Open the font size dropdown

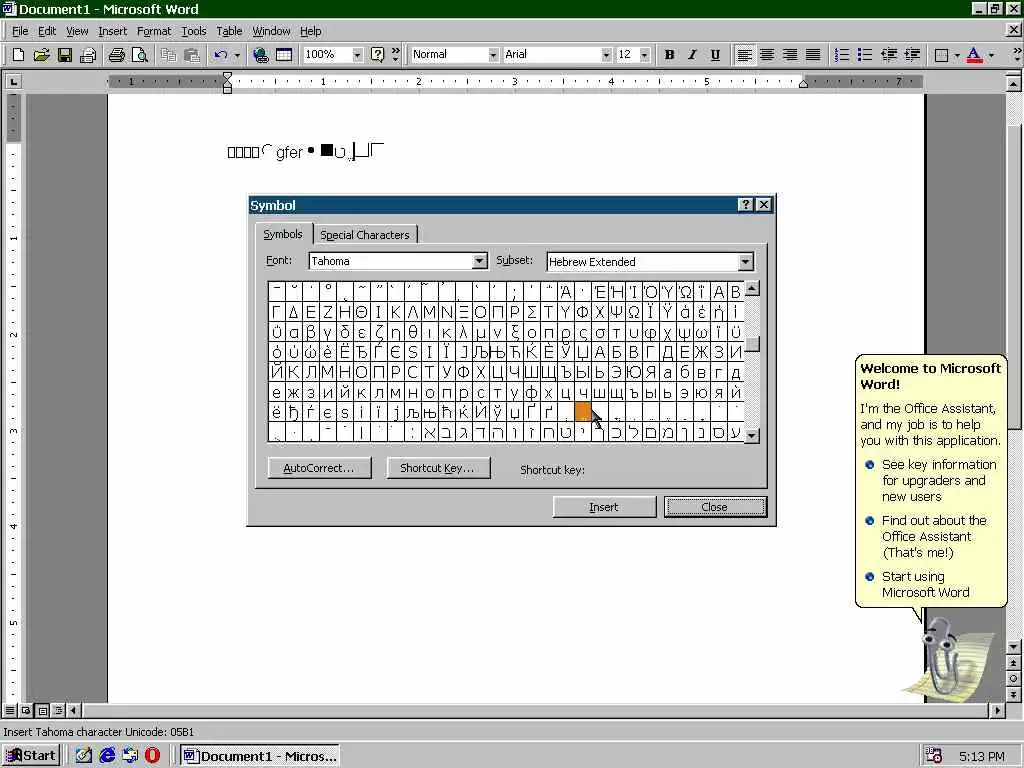pyautogui.click(x=645, y=55)
